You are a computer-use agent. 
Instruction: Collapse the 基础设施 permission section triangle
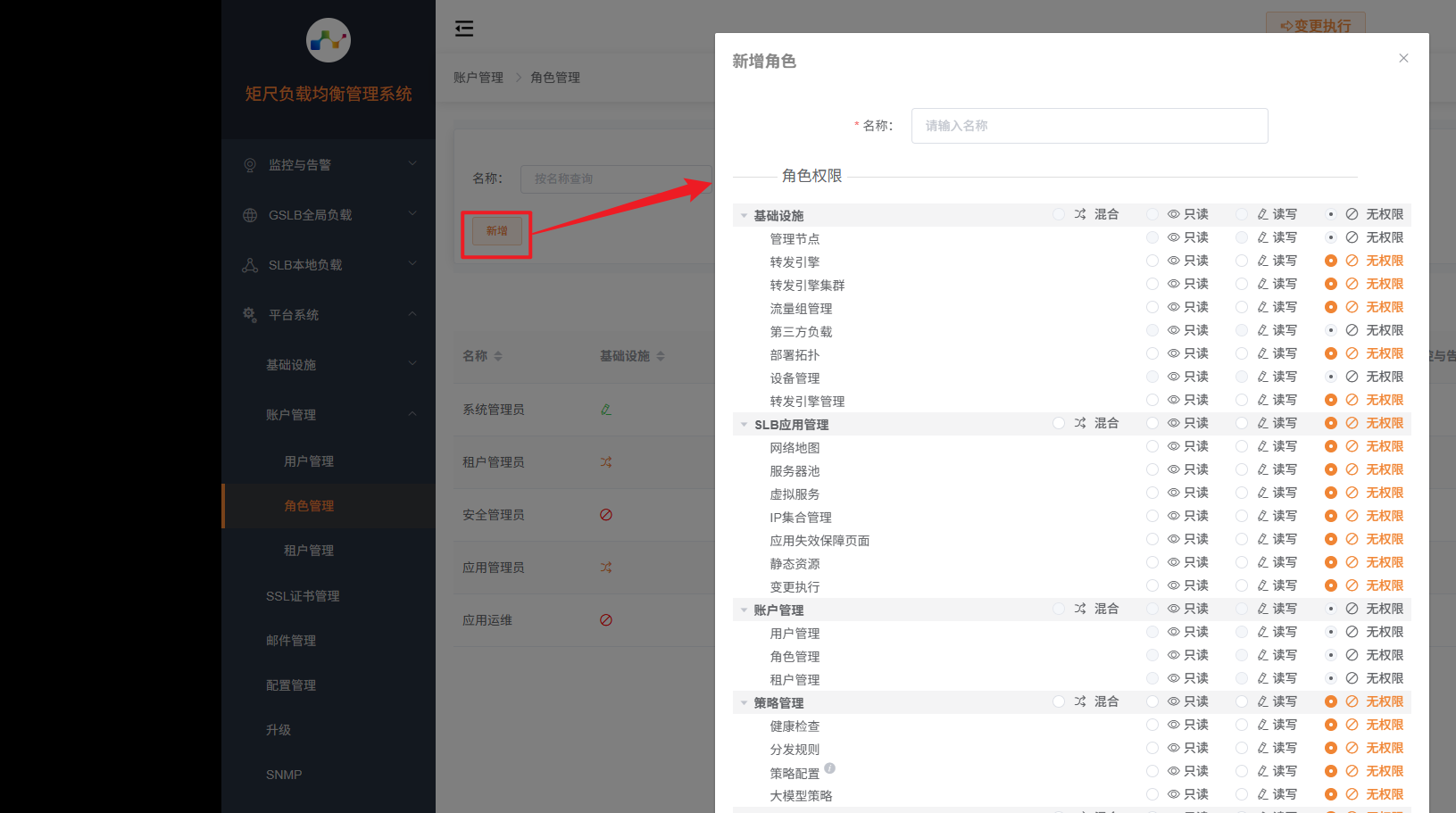coord(744,214)
